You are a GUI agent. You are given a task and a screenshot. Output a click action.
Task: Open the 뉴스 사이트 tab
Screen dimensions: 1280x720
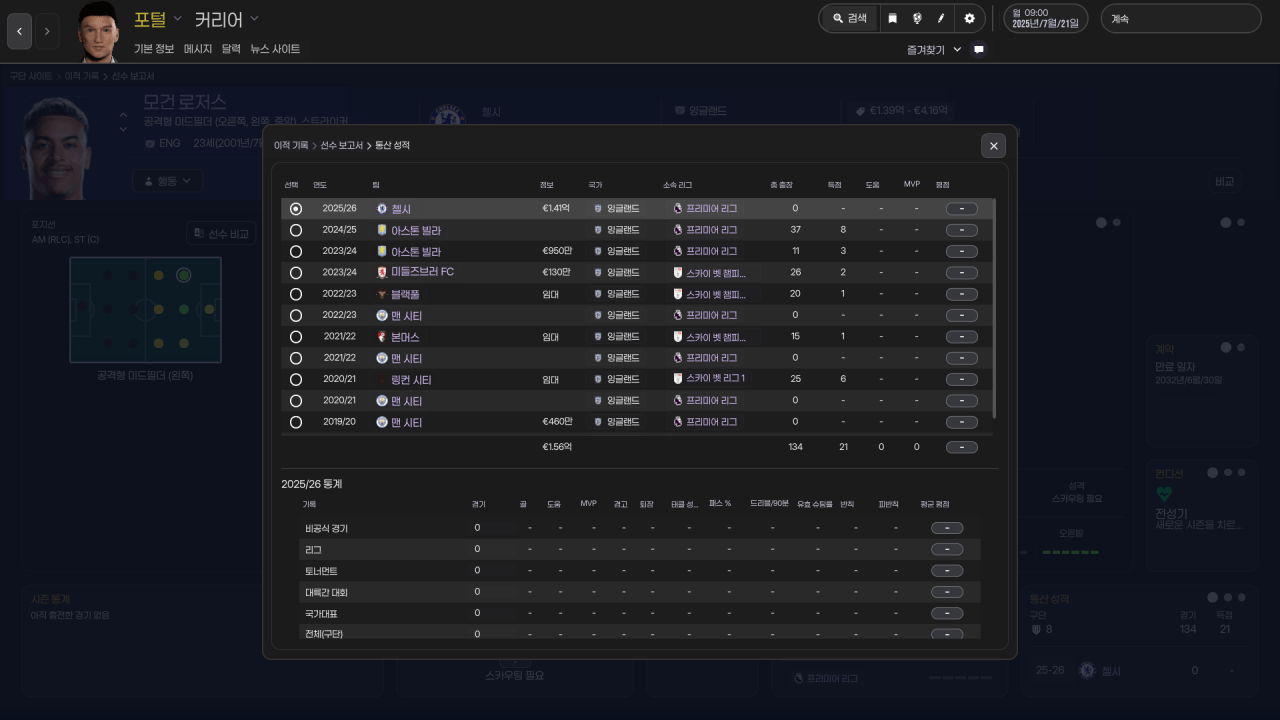pyautogui.click(x=275, y=49)
